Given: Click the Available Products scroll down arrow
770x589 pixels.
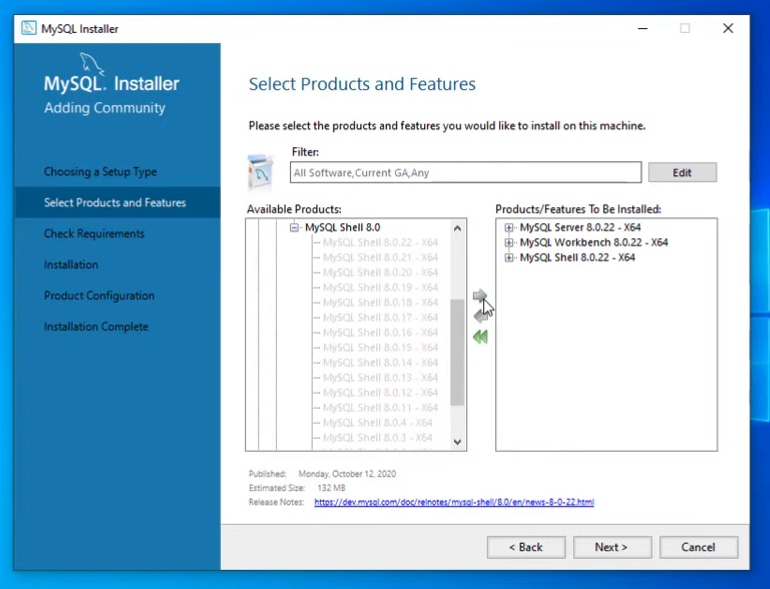Looking at the screenshot, I should [457, 442].
